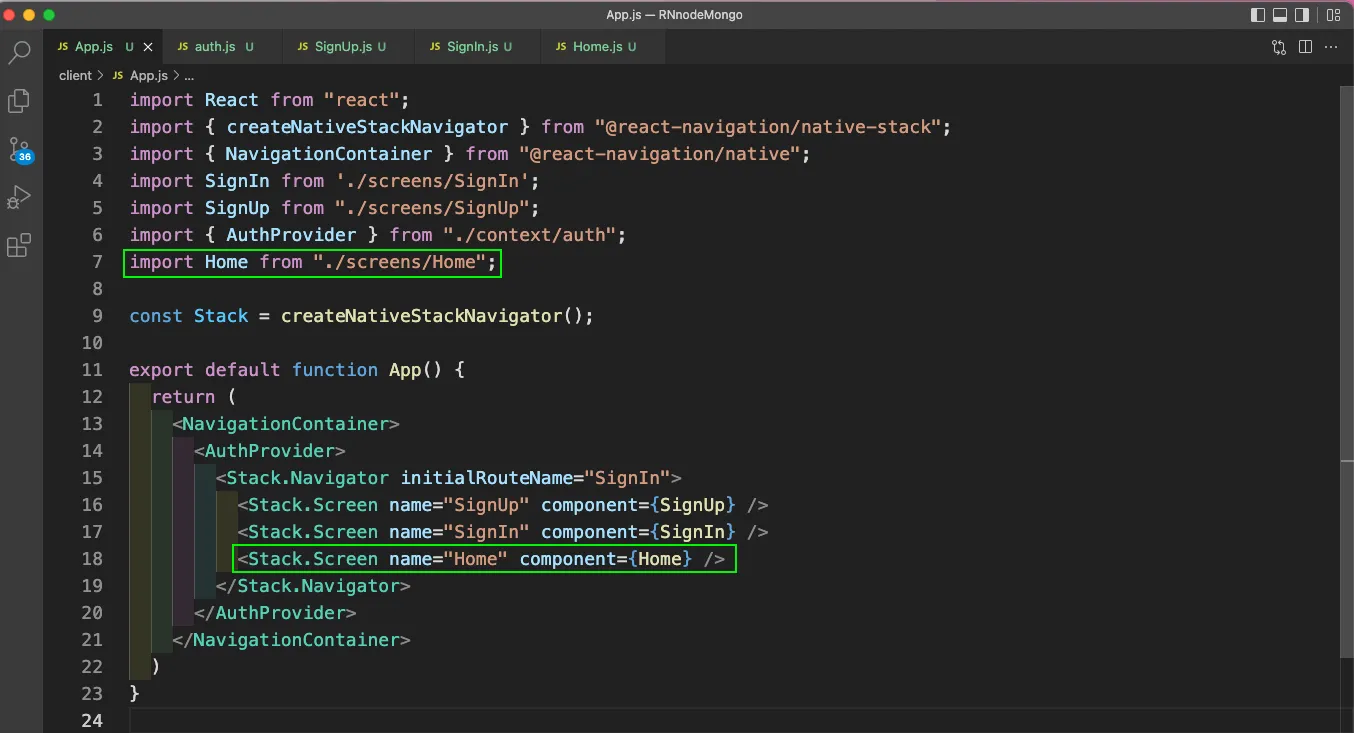
Task: Select line number 18 in gutter
Action: click(x=92, y=559)
